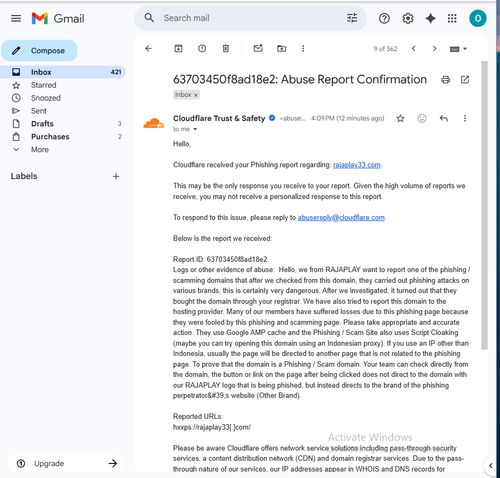Mark email as unread
This screenshot has width=500, height=478.
[258, 48]
